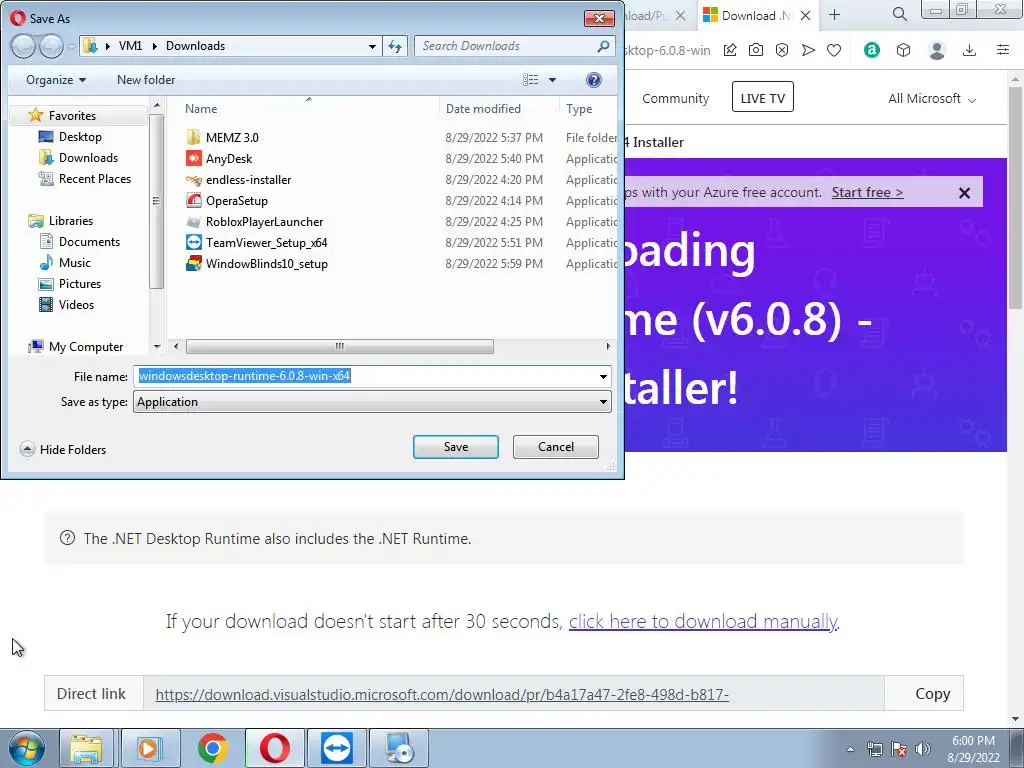Viewport: 1024px width, 768px height.
Task: Expand the VM1 path arrow in breadcrumb
Action: pyautogui.click(x=154, y=46)
